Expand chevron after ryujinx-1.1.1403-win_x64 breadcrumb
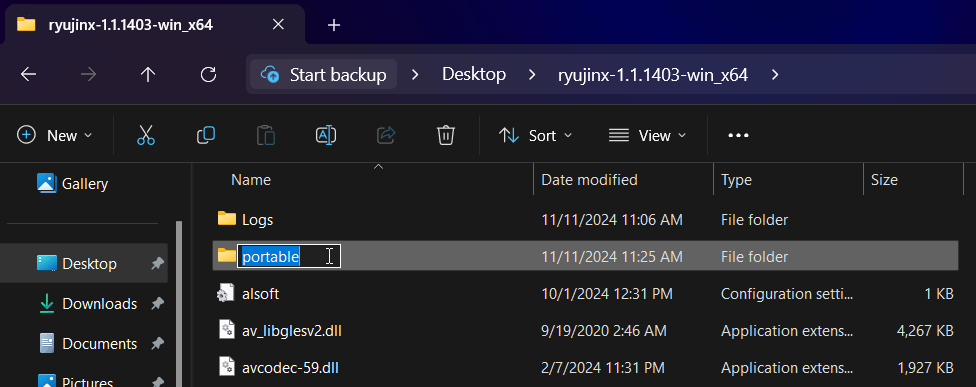The height and width of the screenshot is (387, 976). [x=774, y=75]
